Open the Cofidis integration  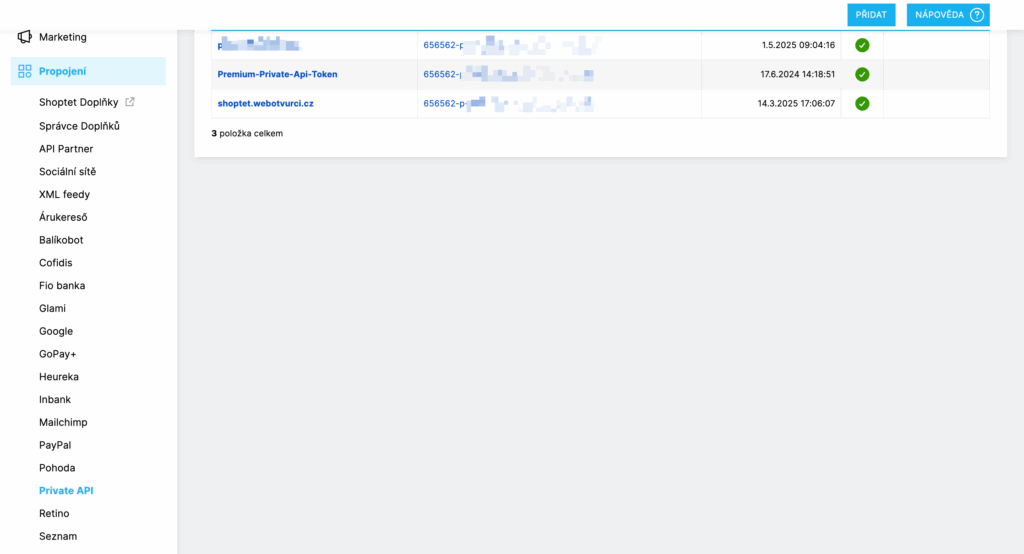click(56, 263)
